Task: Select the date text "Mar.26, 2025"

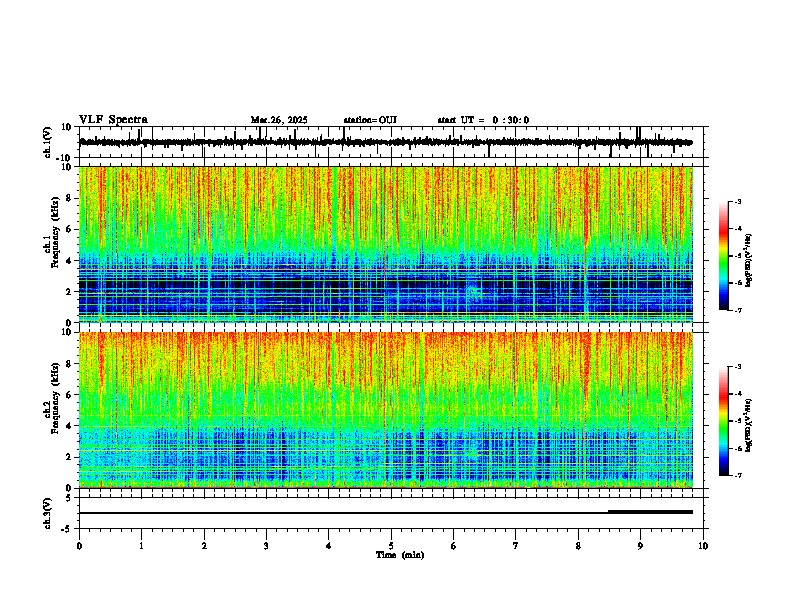Action: [279, 120]
